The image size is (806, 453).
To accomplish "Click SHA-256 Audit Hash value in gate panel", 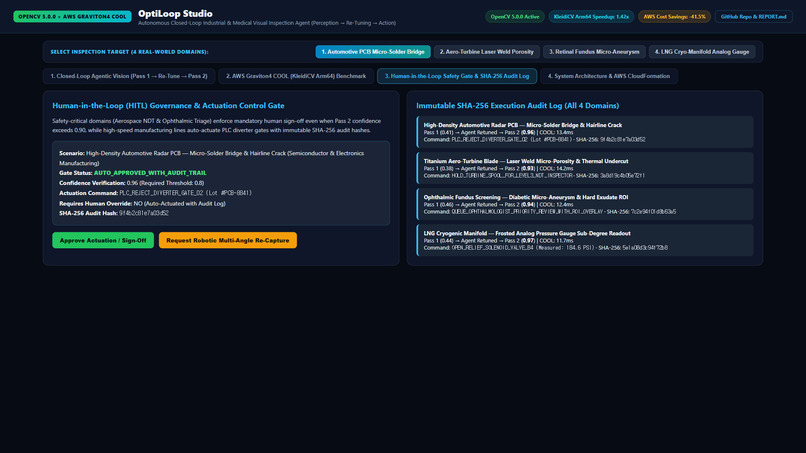I will tap(144, 213).
